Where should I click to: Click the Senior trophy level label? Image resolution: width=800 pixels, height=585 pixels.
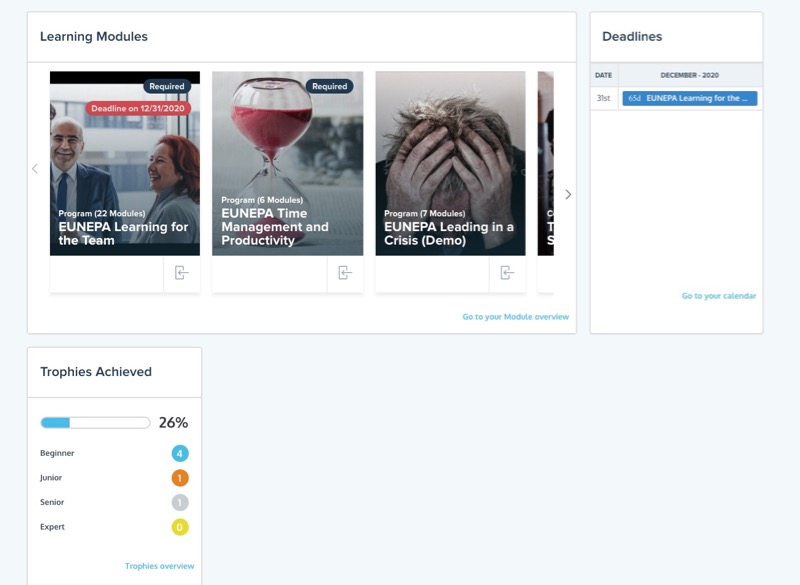52,502
